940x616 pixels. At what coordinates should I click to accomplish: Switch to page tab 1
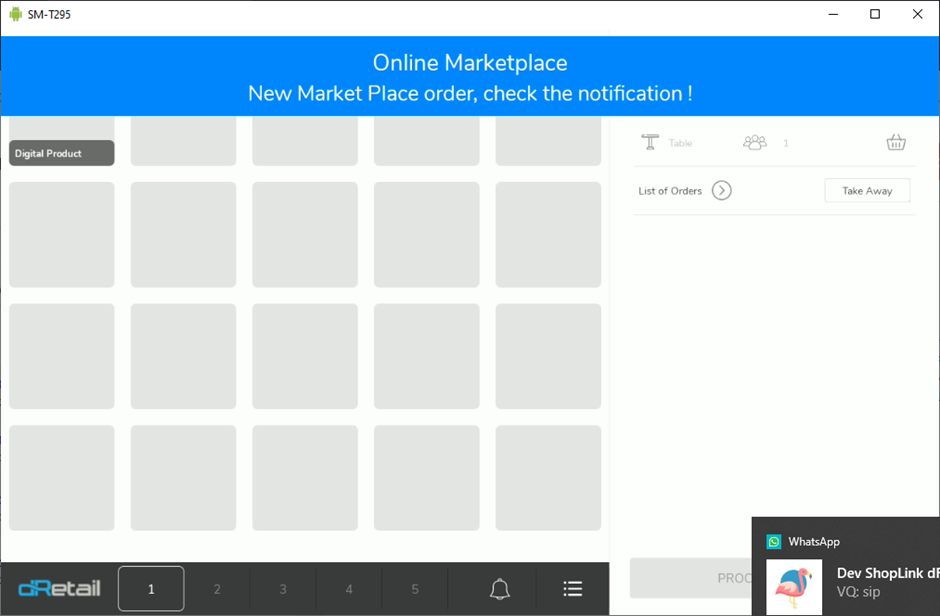point(151,589)
